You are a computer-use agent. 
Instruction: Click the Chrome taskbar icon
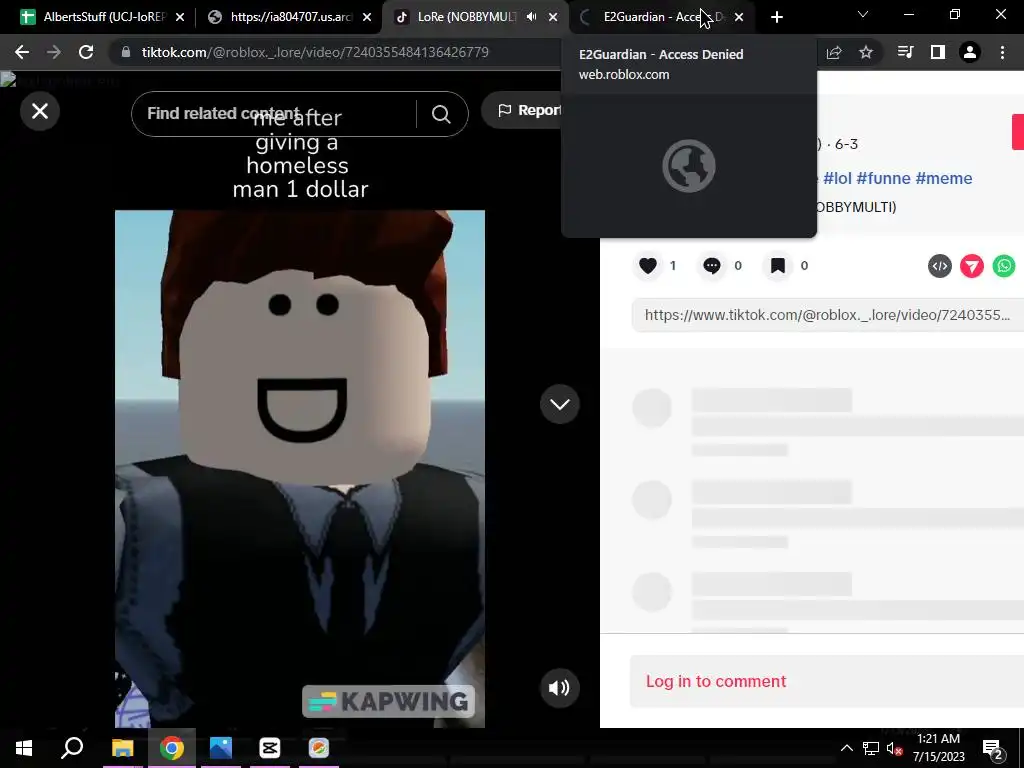172,748
